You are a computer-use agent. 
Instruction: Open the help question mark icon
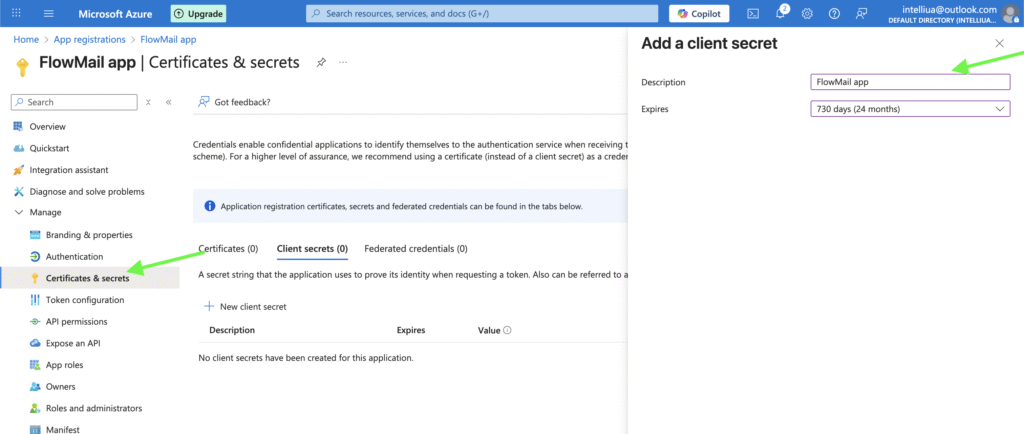click(834, 13)
